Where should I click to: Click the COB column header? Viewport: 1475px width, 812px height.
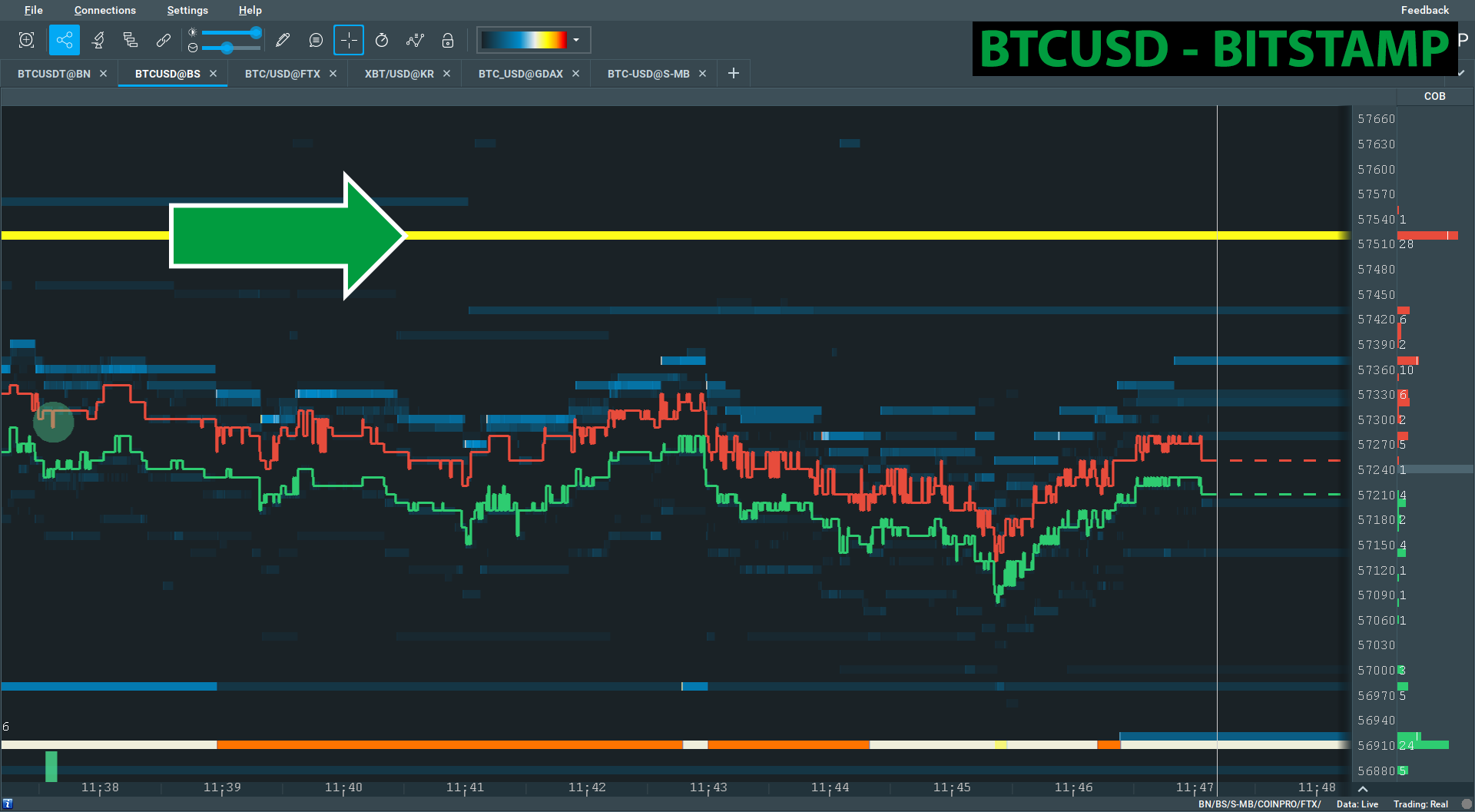pyautogui.click(x=1434, y=96)
